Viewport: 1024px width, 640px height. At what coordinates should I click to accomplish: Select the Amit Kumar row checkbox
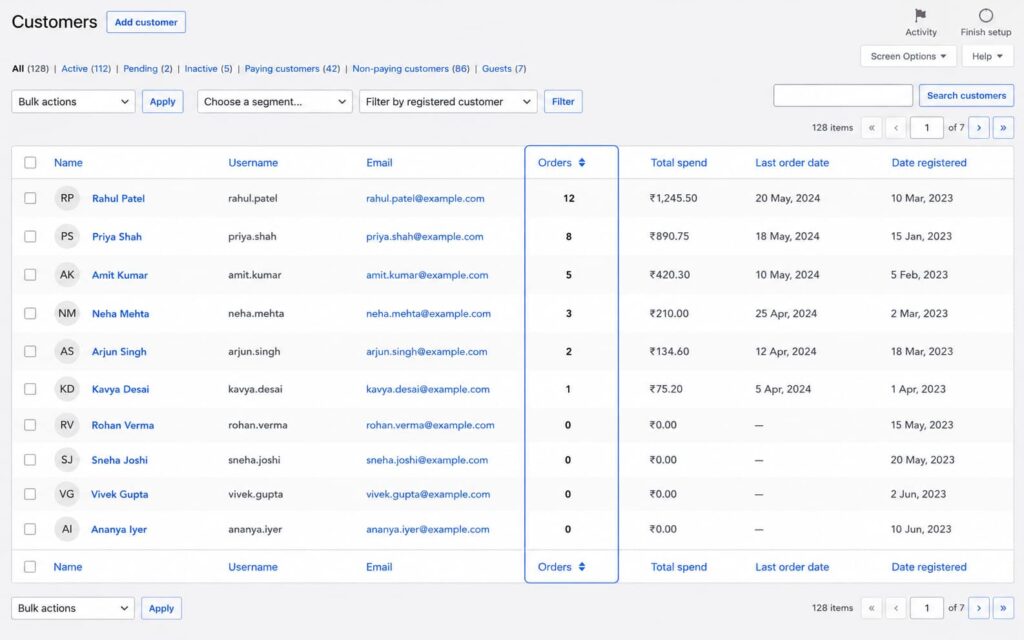click(x=30, y=275)
